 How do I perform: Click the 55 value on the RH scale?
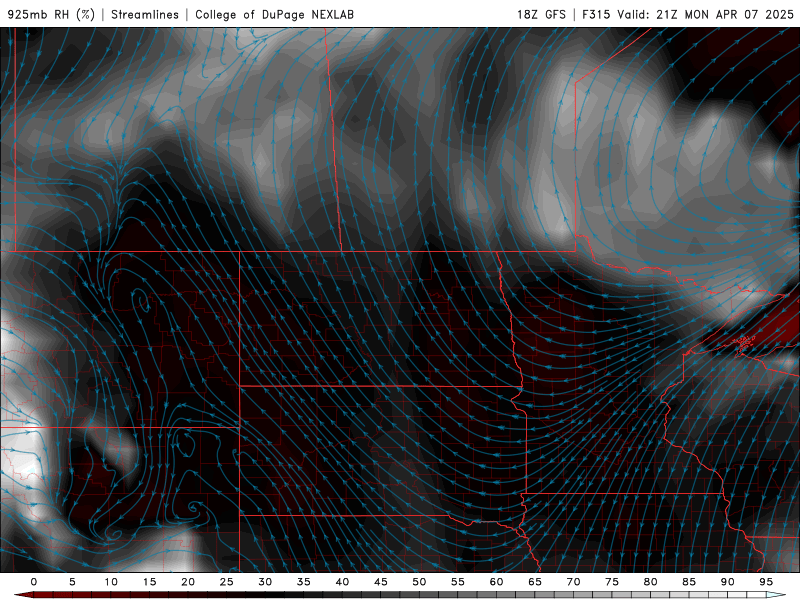tap(458, 582)
